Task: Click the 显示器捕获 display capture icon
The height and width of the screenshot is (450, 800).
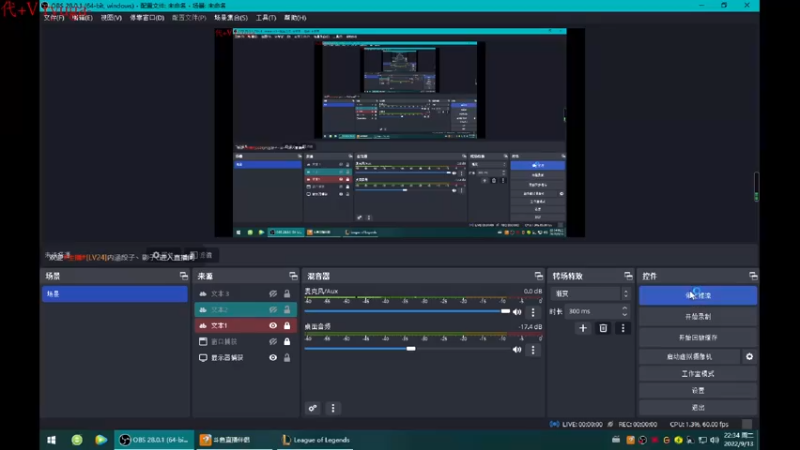Action: 203,358
